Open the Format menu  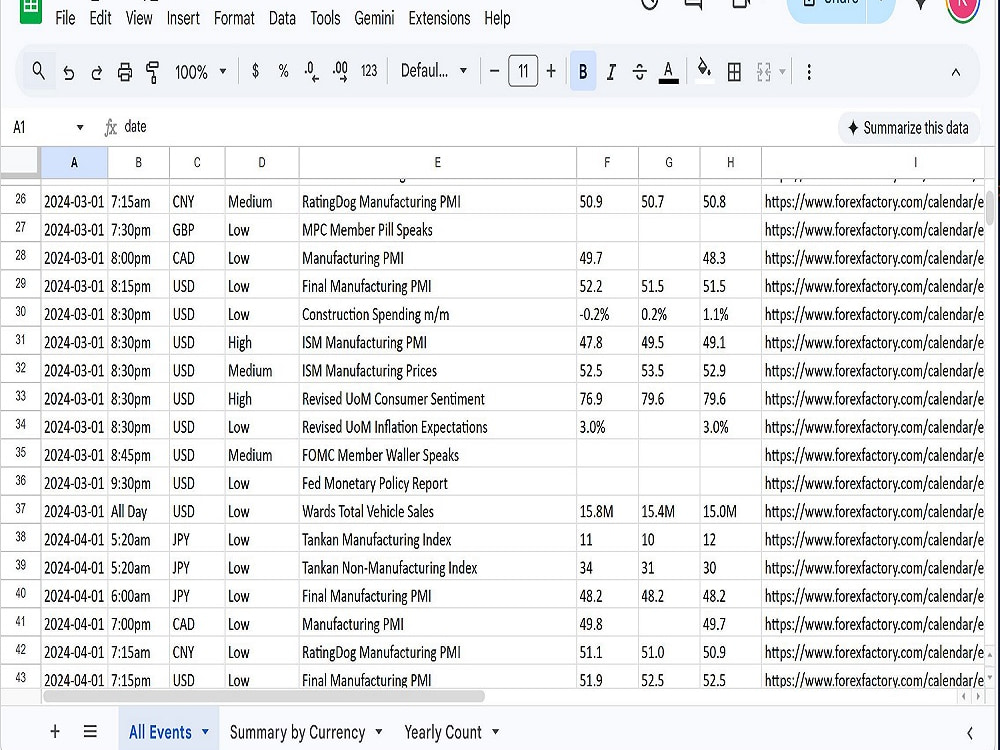[x=234, y=18]
